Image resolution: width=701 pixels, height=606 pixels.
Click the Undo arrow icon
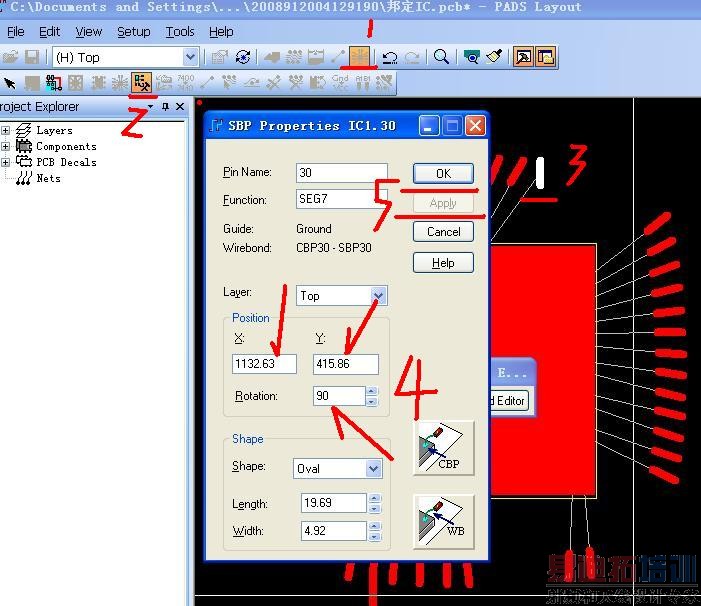(390, 57)
